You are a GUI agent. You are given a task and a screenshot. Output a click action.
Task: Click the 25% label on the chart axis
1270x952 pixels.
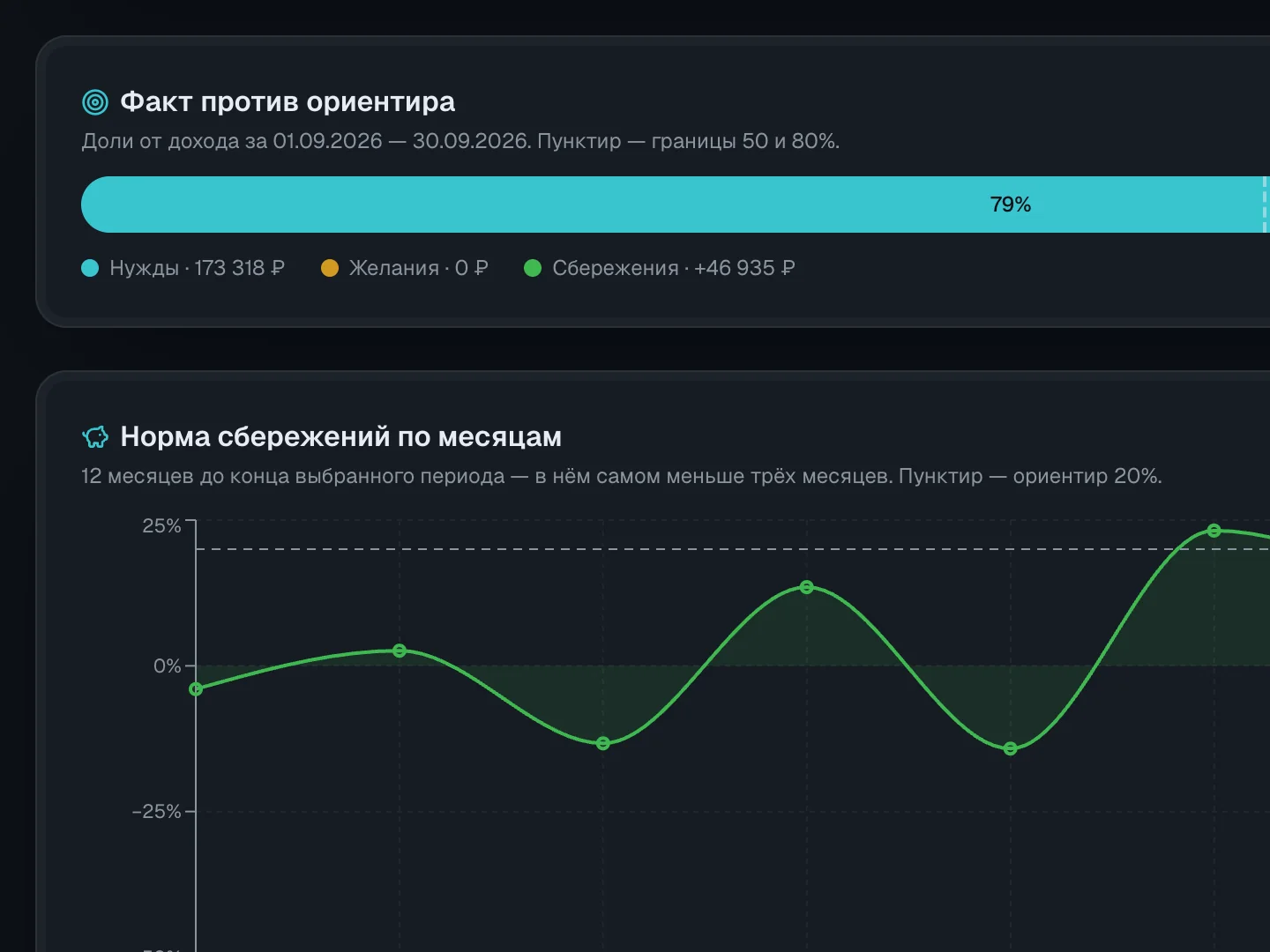pyautogui.click(x=162, y=526)
